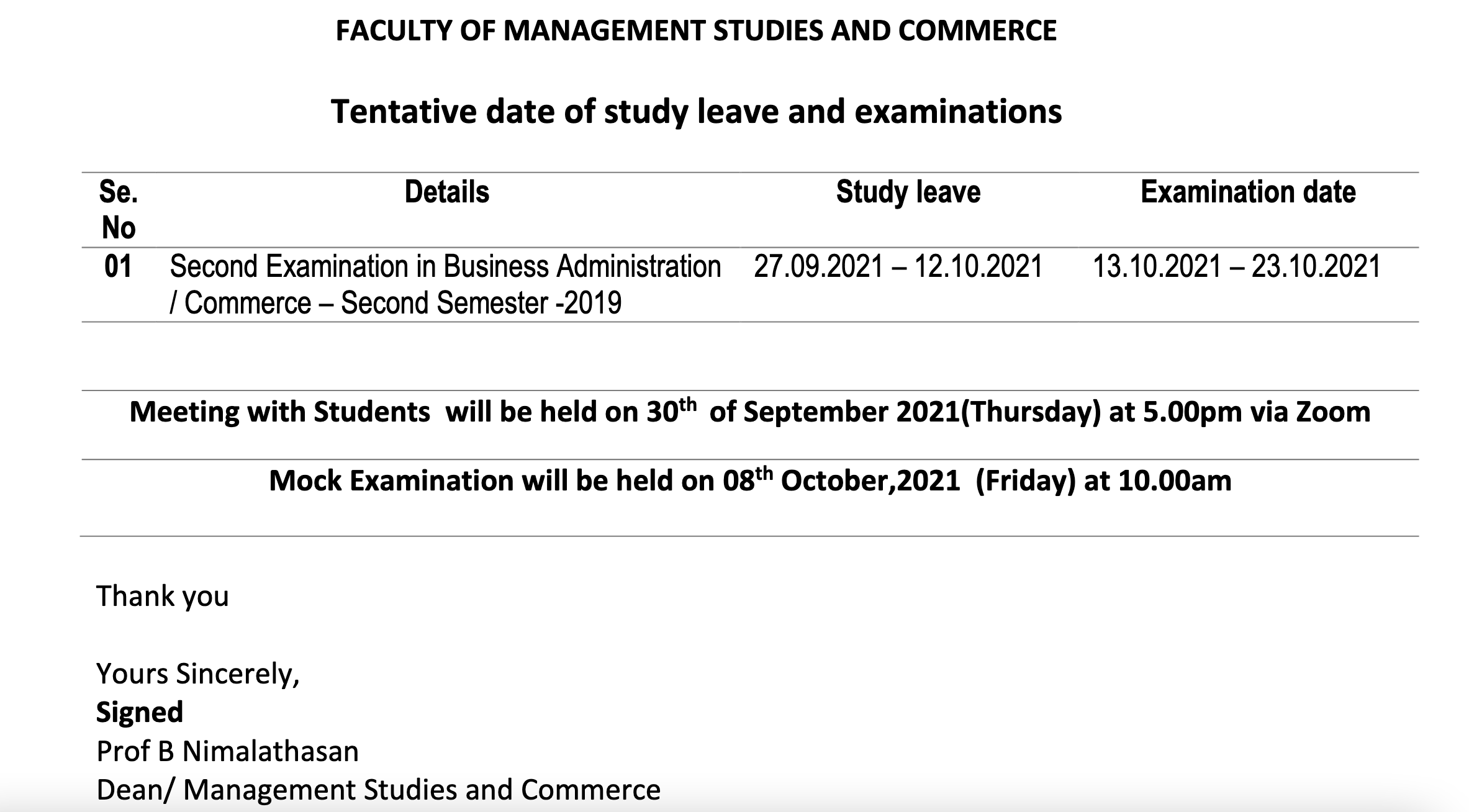Click the Faculty of Management Studies heading
Image resolution: width=1469 pixels, height=812 pixels.
click(696, 30)
